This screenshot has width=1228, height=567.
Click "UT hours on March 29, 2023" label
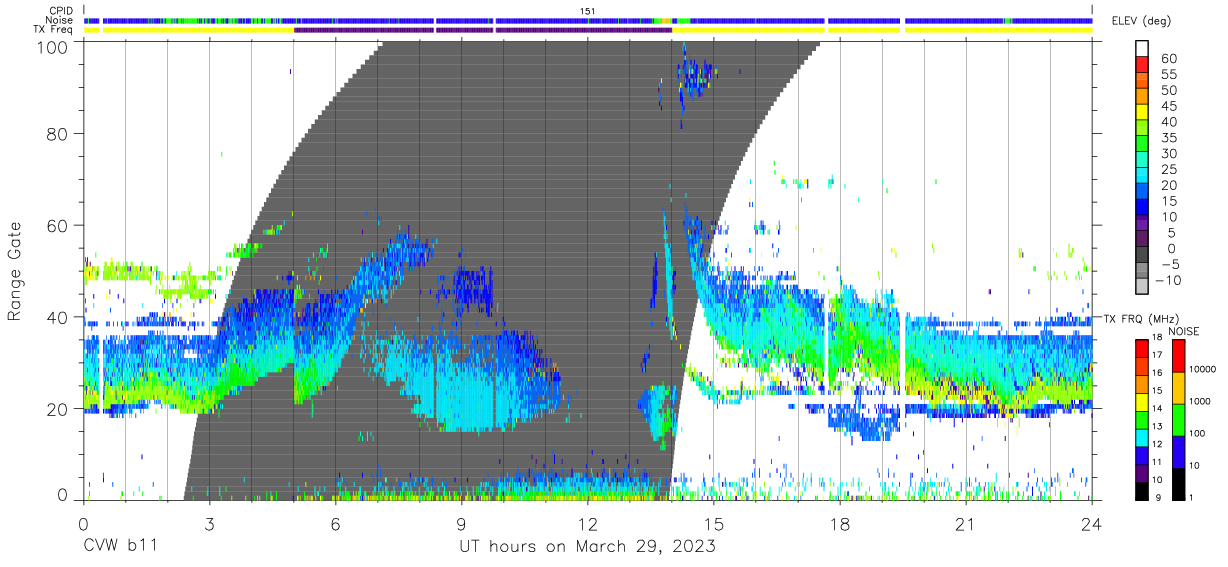587,547
